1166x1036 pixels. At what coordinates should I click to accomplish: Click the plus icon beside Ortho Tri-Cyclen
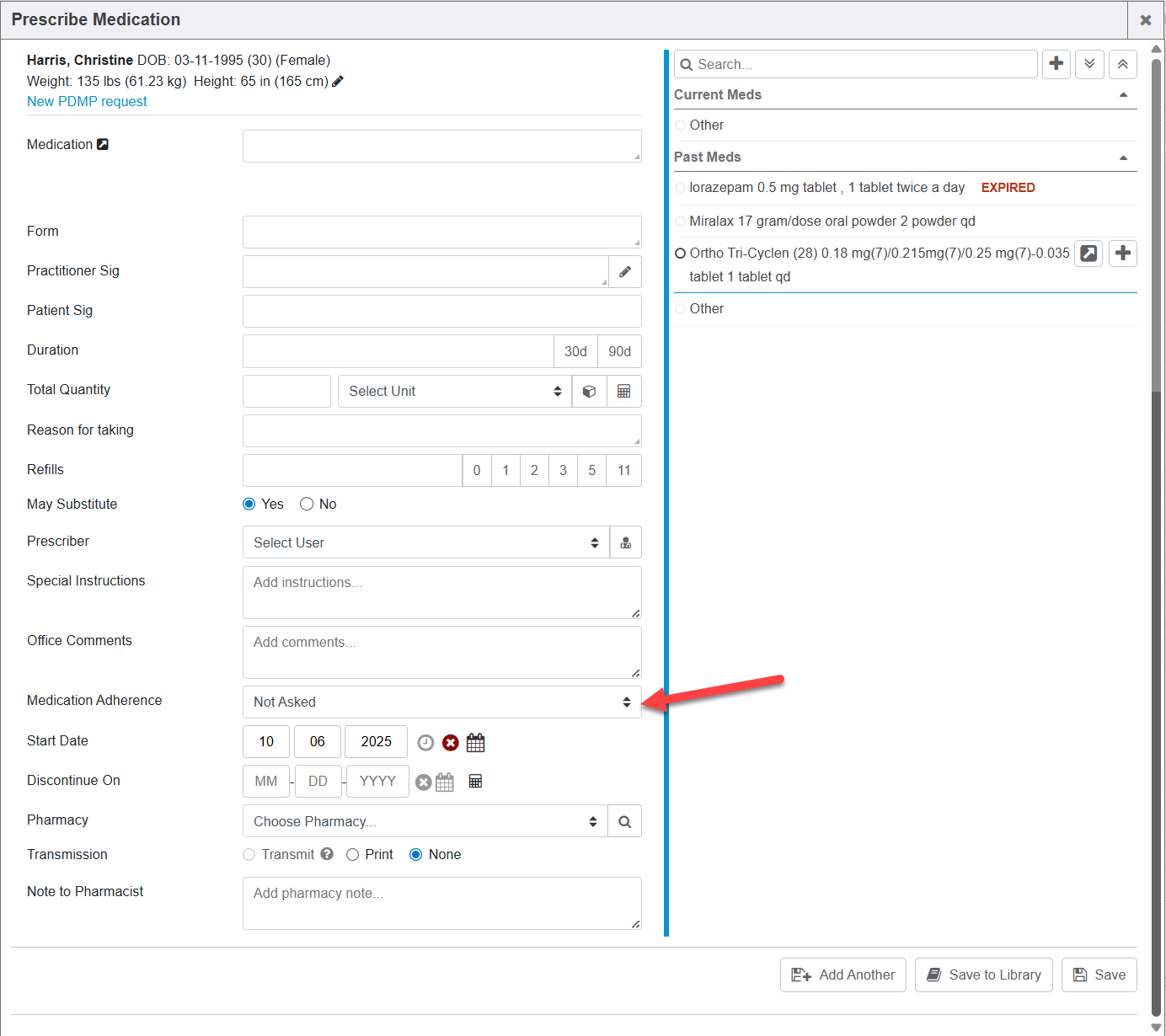click(1122, 254)
